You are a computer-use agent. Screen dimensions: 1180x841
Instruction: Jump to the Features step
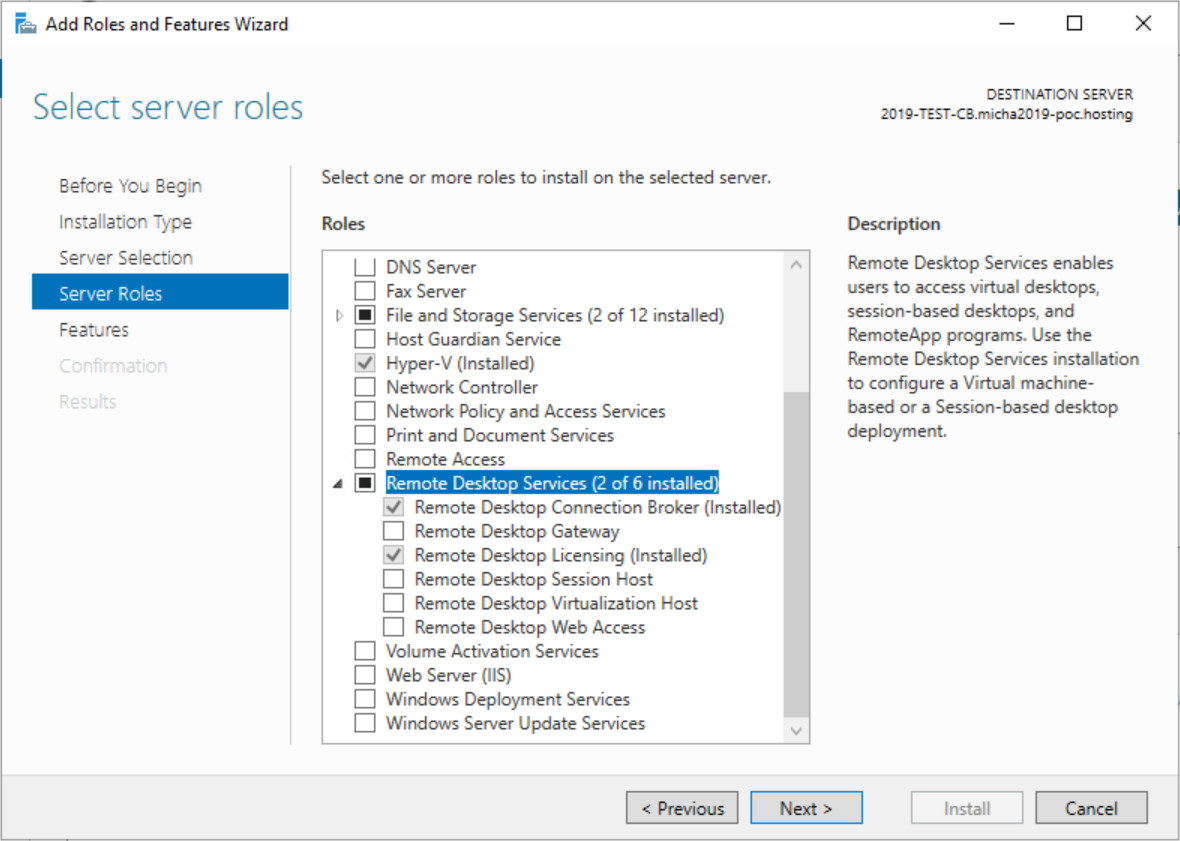(x=94, y=329)
